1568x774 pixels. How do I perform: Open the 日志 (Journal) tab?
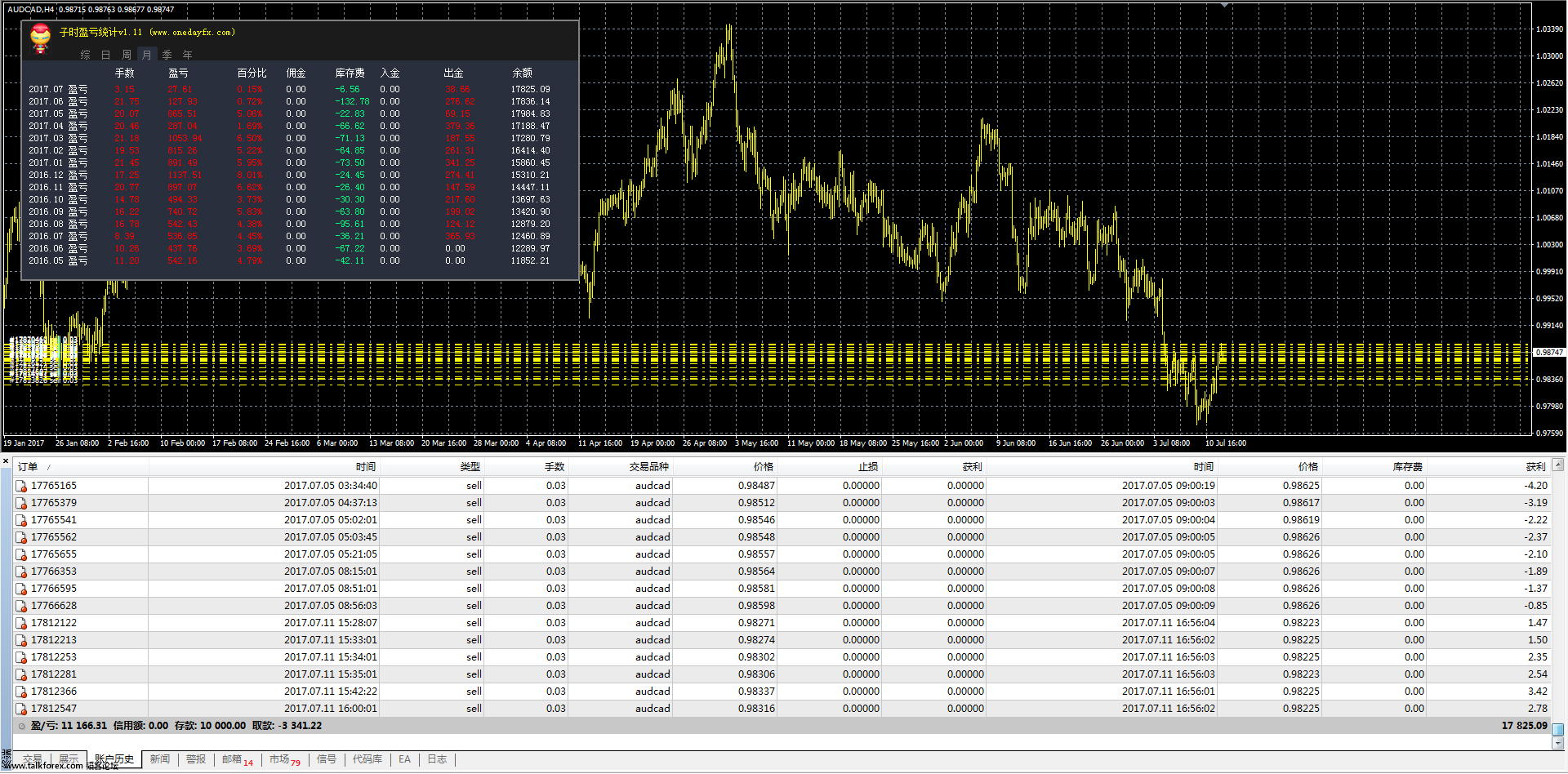438,759
